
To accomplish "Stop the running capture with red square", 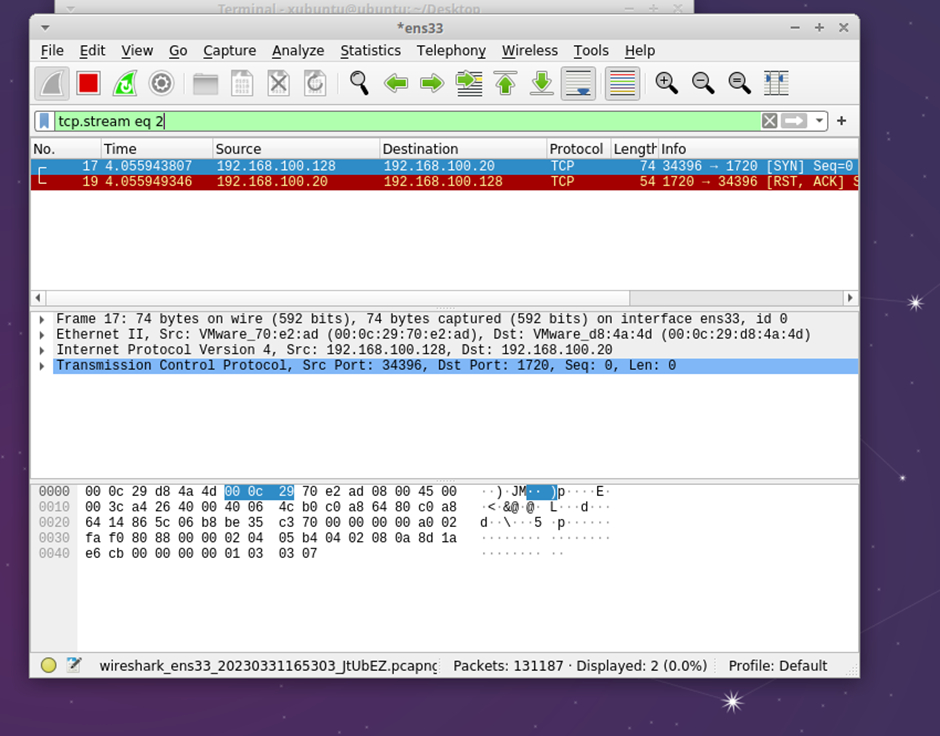I will point(88,83).
